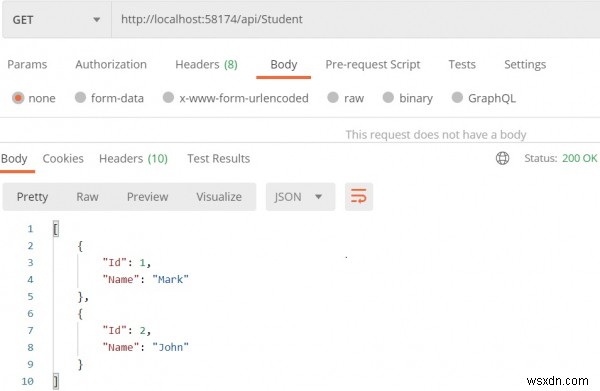Select the request Body tab
600x391 pixels.
pos(284,64)
